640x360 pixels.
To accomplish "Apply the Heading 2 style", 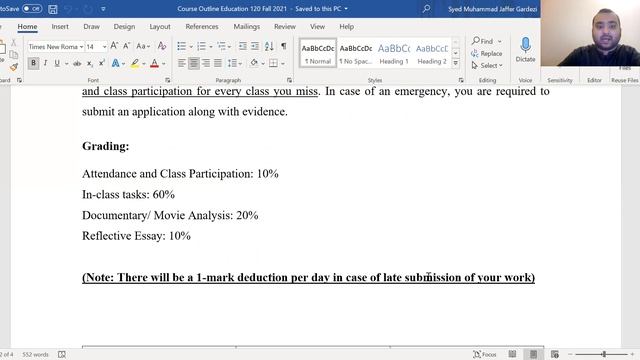I will [x=432, y=53].
